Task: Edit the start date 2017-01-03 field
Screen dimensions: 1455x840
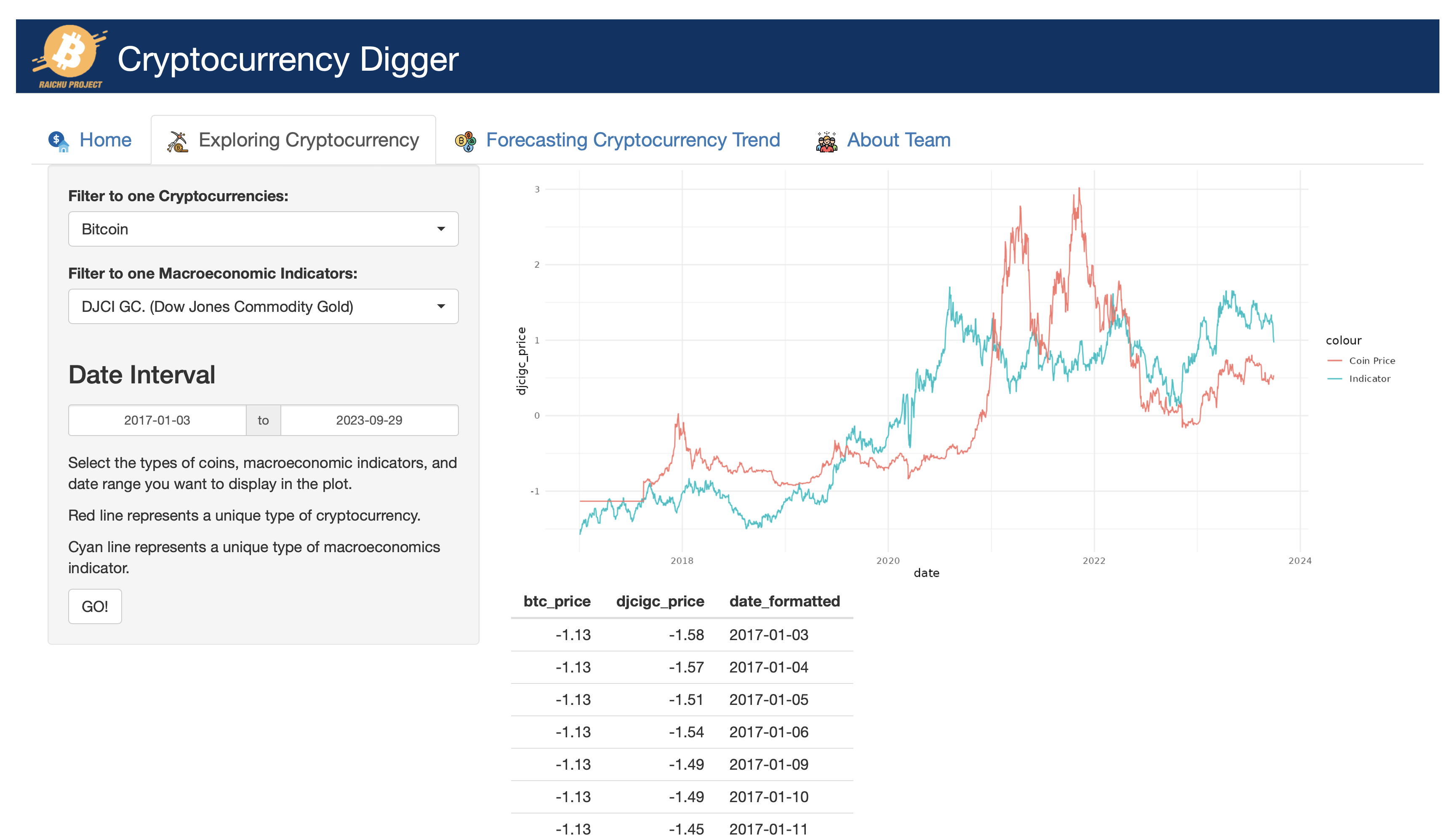Action: point(157,420)
